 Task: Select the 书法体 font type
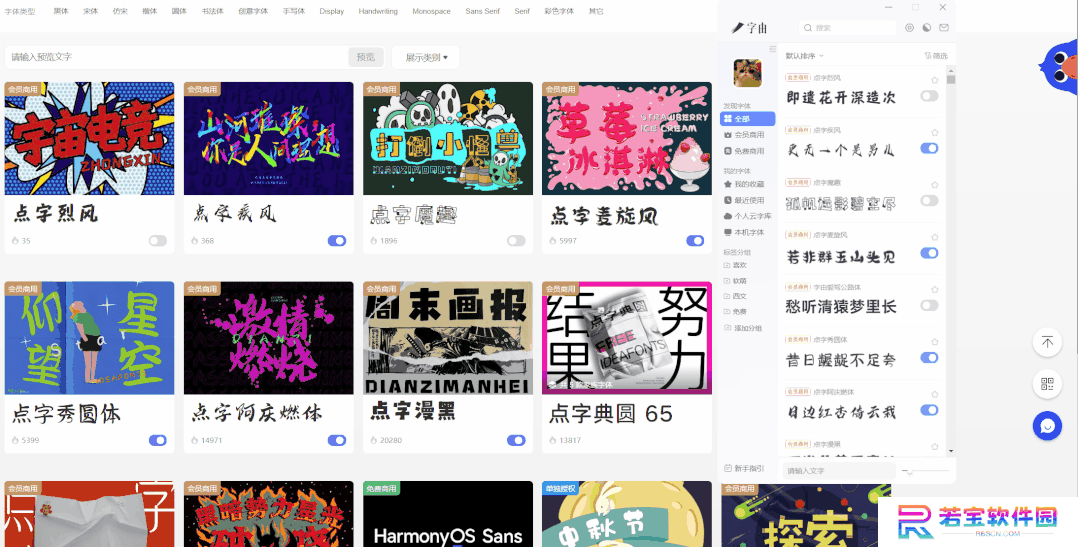212,12
